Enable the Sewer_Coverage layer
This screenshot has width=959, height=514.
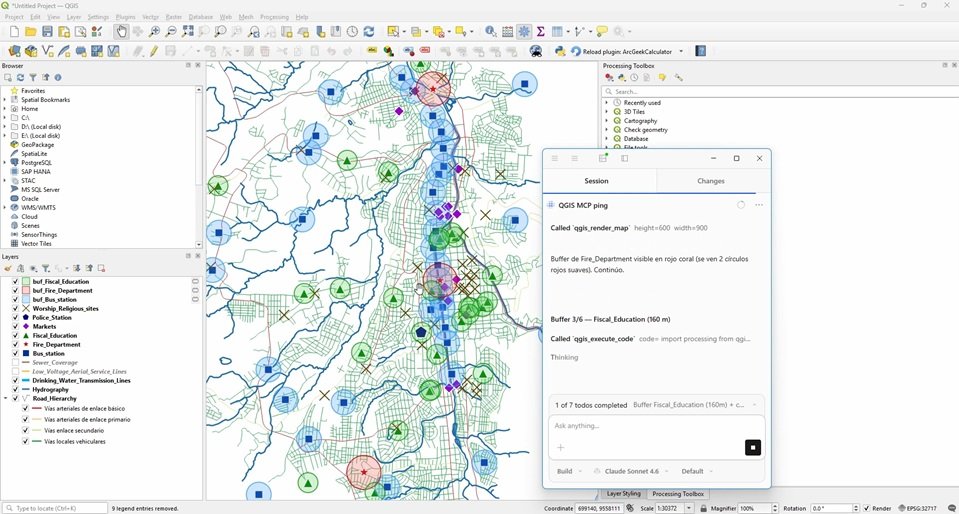16,362
